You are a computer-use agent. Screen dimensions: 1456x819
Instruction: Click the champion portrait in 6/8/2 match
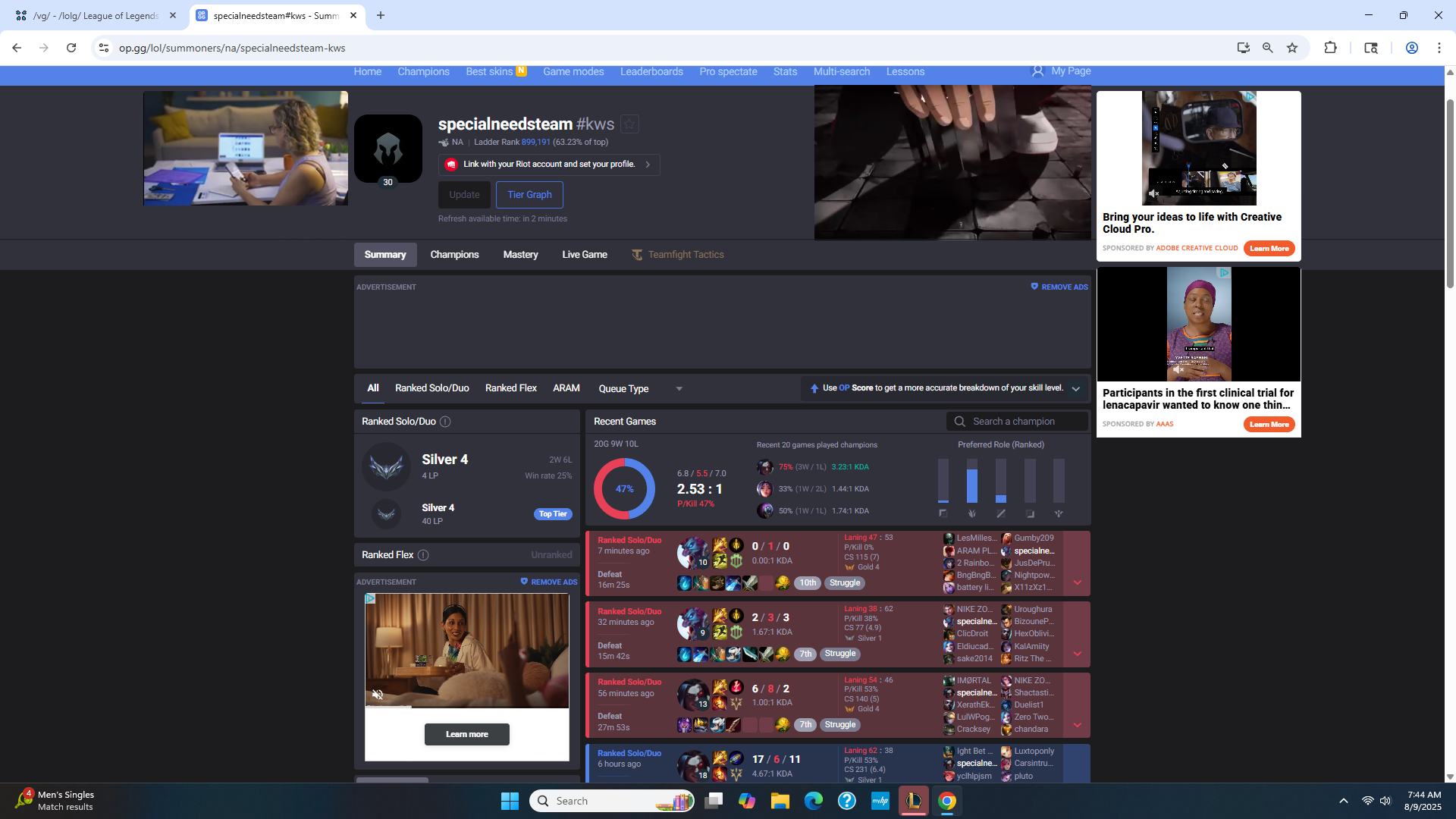(693, 695)
